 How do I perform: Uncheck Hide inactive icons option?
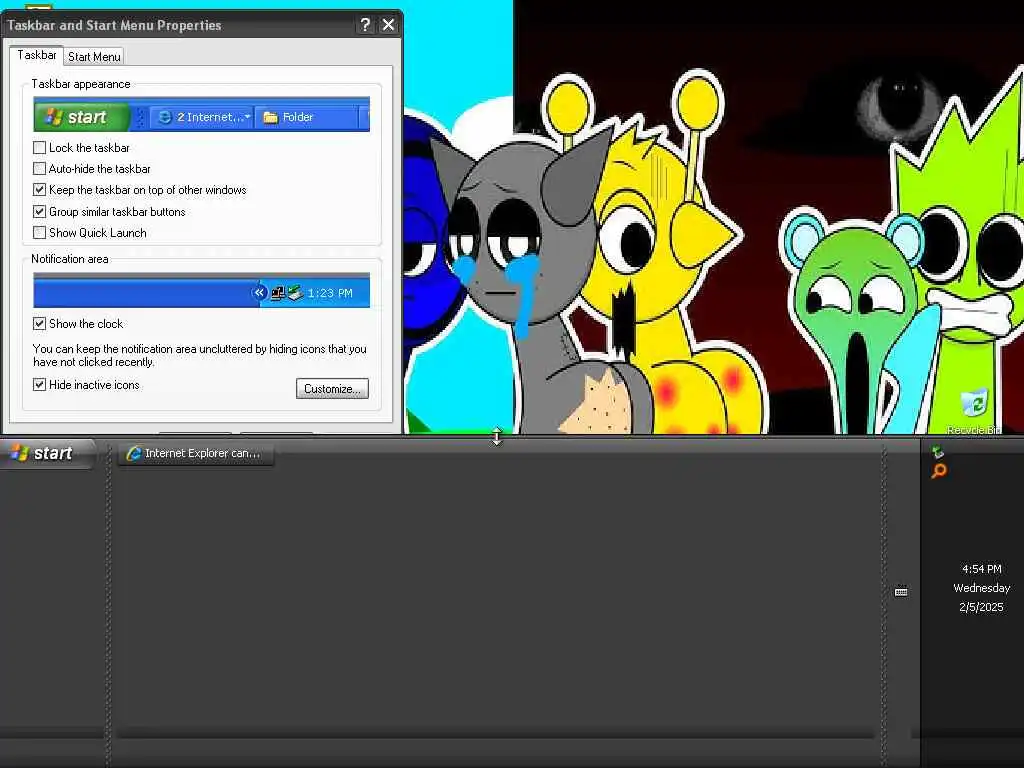pyautogui.click(x=39, y=385)
